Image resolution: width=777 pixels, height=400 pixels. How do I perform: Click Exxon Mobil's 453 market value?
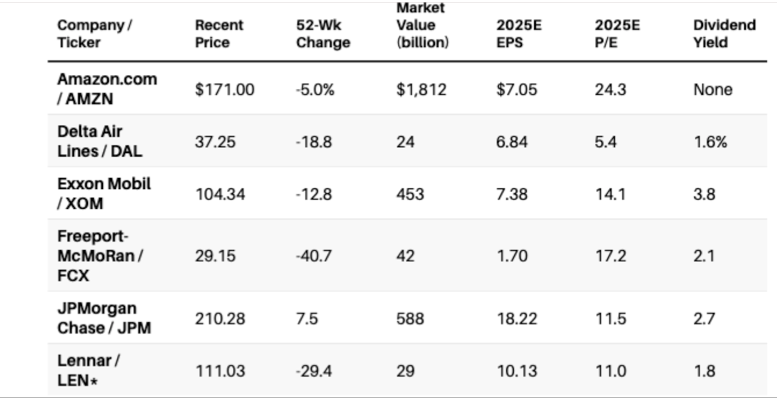(410, 194)
